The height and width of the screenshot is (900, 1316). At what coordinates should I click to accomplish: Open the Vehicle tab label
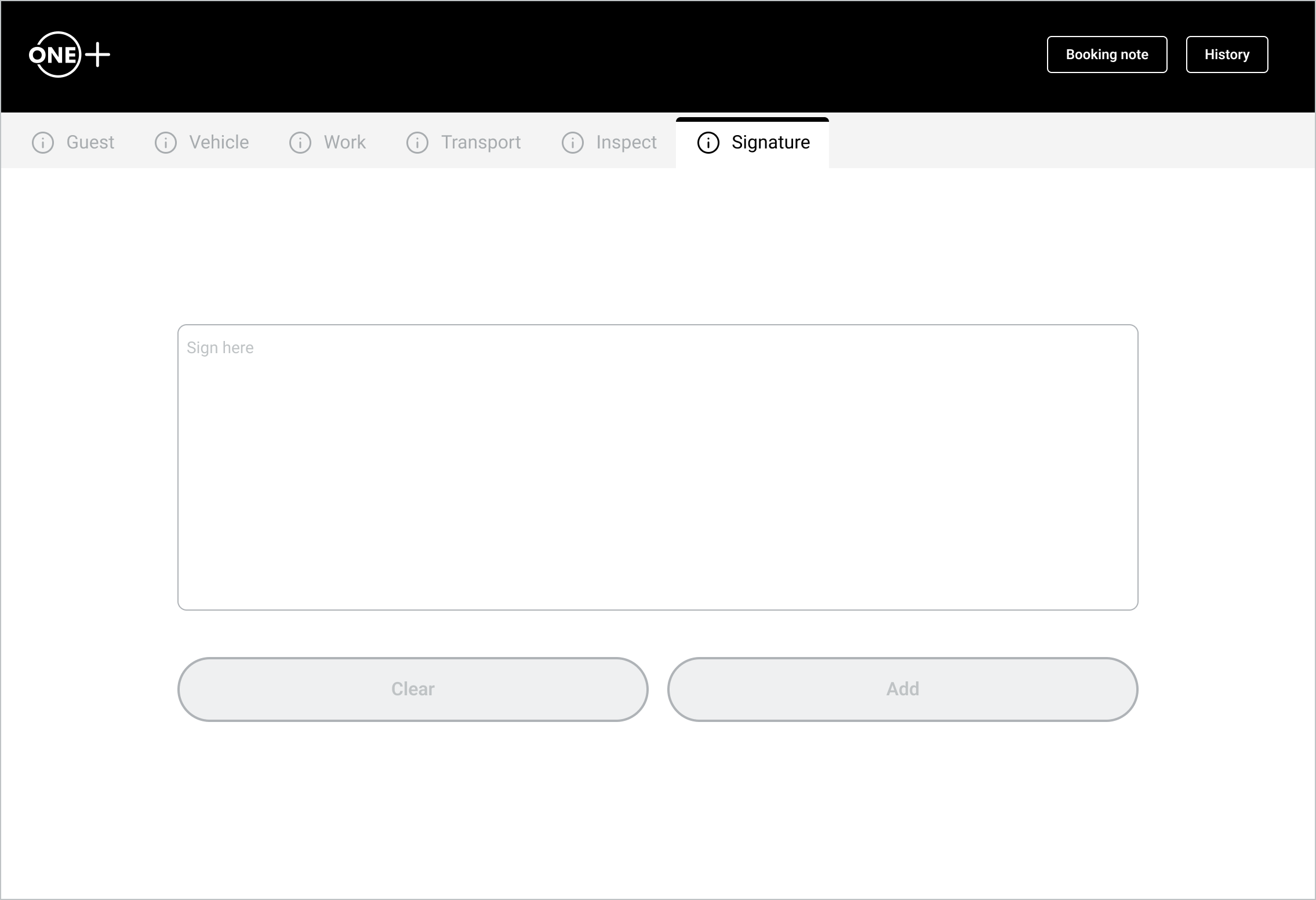coord(219,143)
